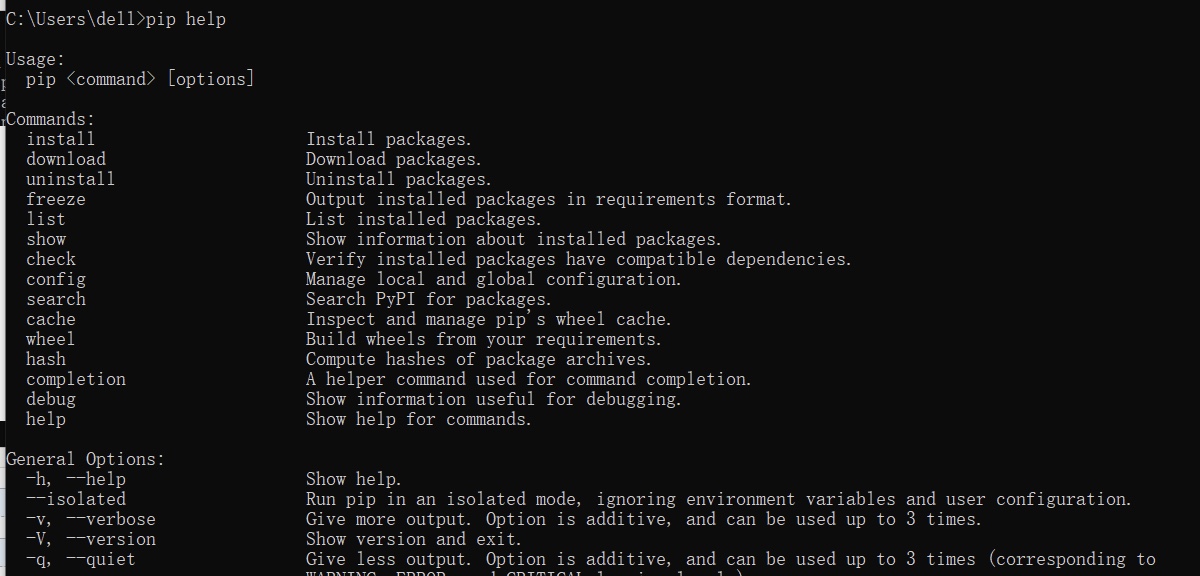Viewport: 1200px width, 576px height.
Task: Click the 'General Options:' heading
Action: pos(86,459)
